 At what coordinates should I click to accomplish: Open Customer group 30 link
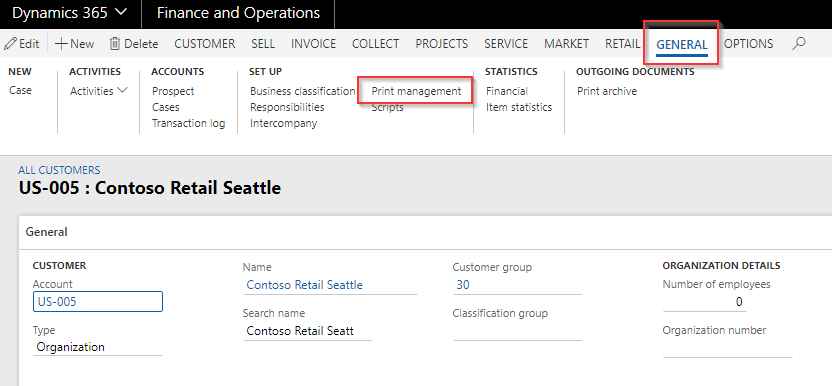coord(463,285)
